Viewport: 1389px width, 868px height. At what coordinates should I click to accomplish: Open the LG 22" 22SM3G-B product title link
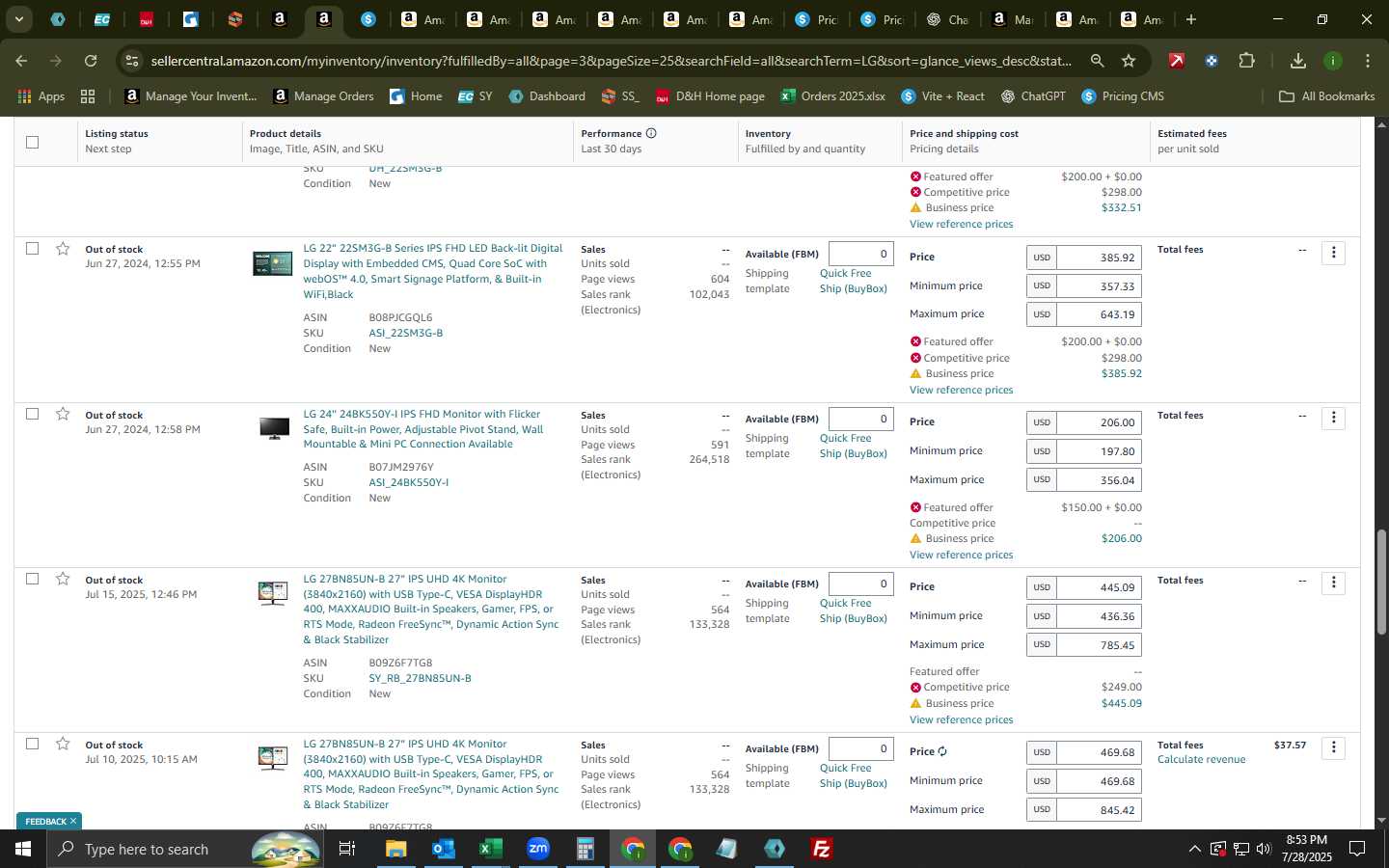432,271
